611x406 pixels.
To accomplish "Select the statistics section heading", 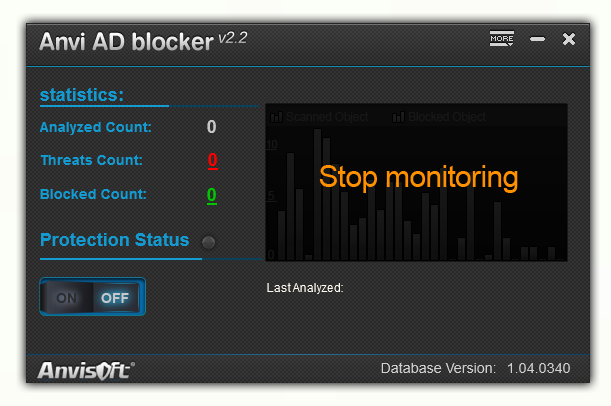I will [x=82, y=95].
